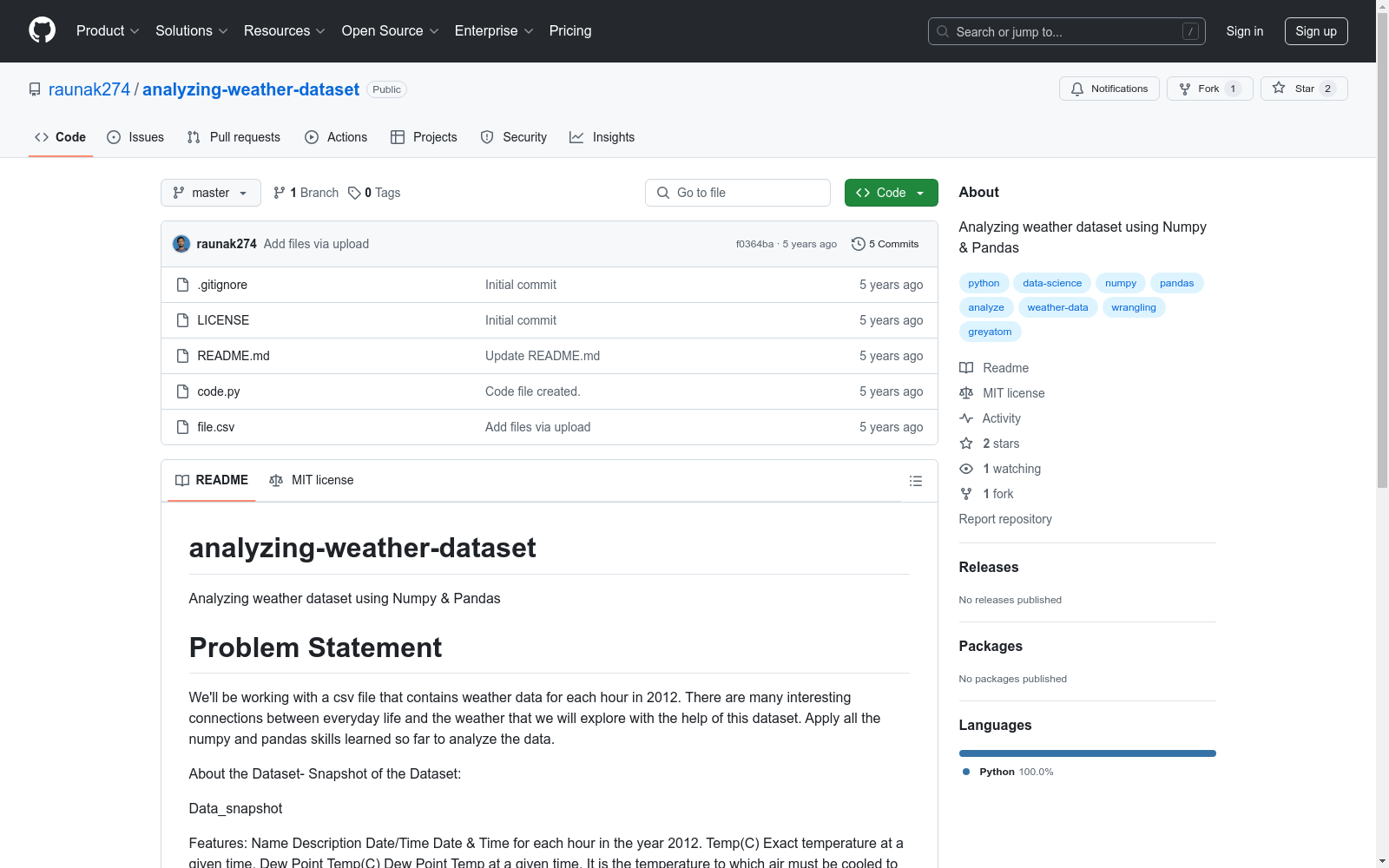
Task: Click the tag icon next to 0 Tags
Action: click(x=354, y=193)
